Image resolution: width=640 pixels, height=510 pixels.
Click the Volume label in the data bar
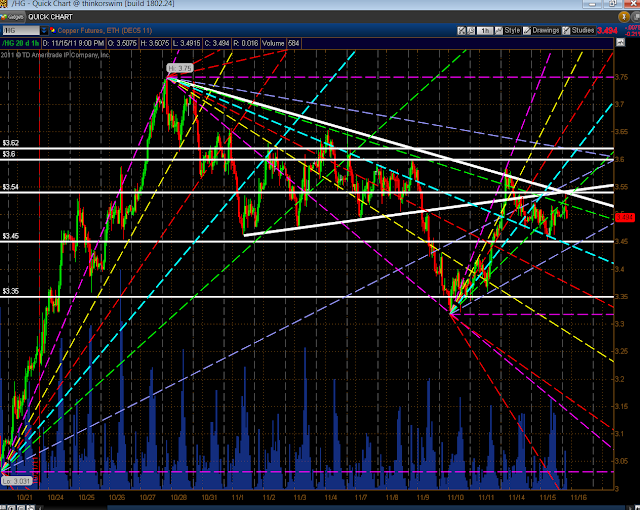pos(273,43)
